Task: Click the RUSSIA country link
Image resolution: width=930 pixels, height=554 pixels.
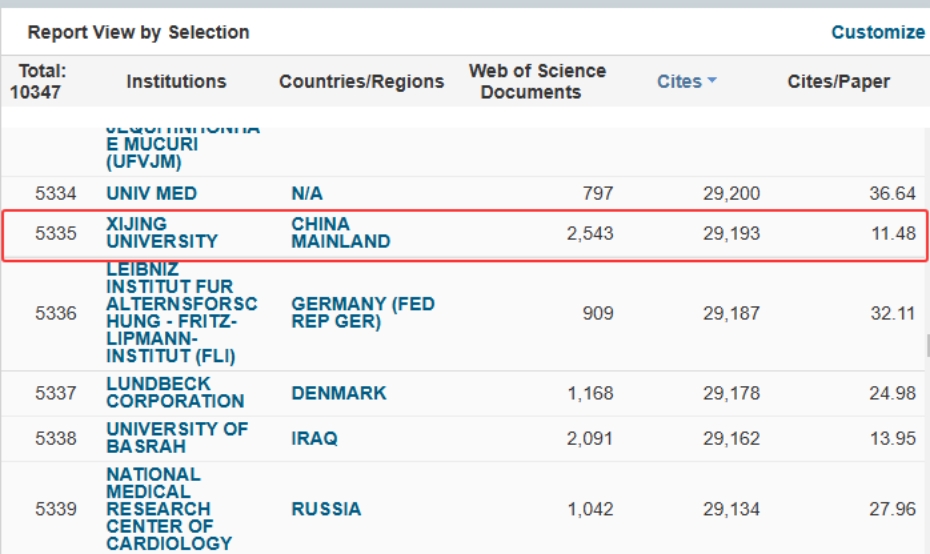Action: 326,509
